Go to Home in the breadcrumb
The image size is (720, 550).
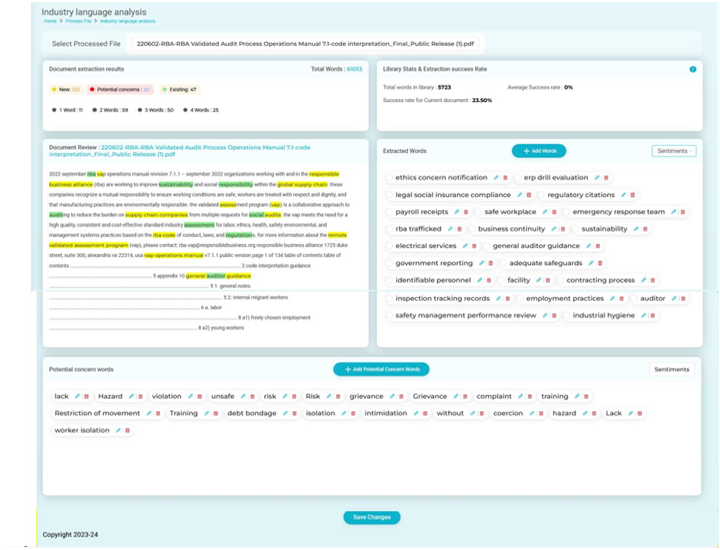[49, 21]
